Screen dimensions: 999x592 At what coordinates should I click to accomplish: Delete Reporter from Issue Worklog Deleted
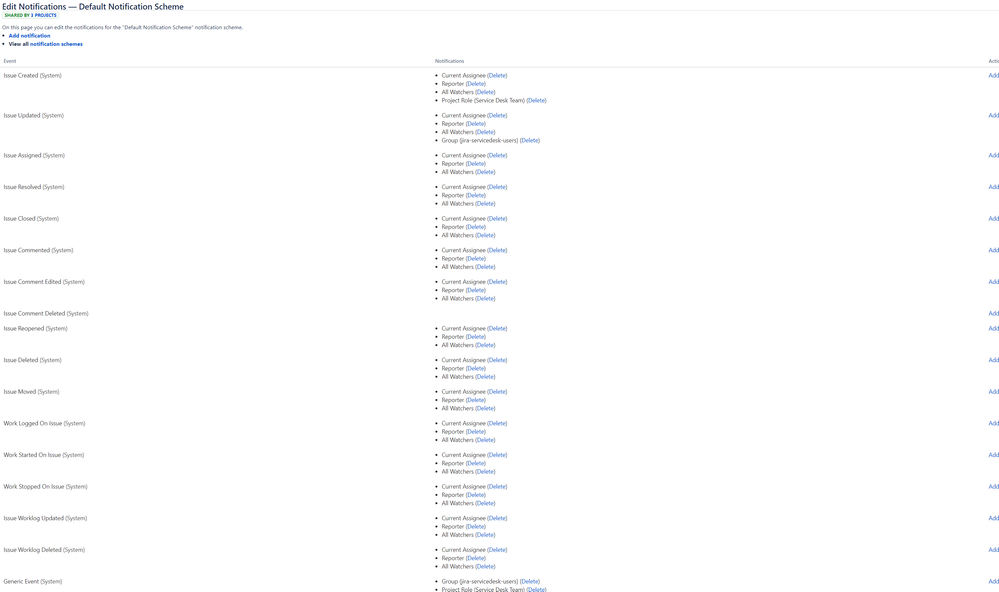point(475,558)
